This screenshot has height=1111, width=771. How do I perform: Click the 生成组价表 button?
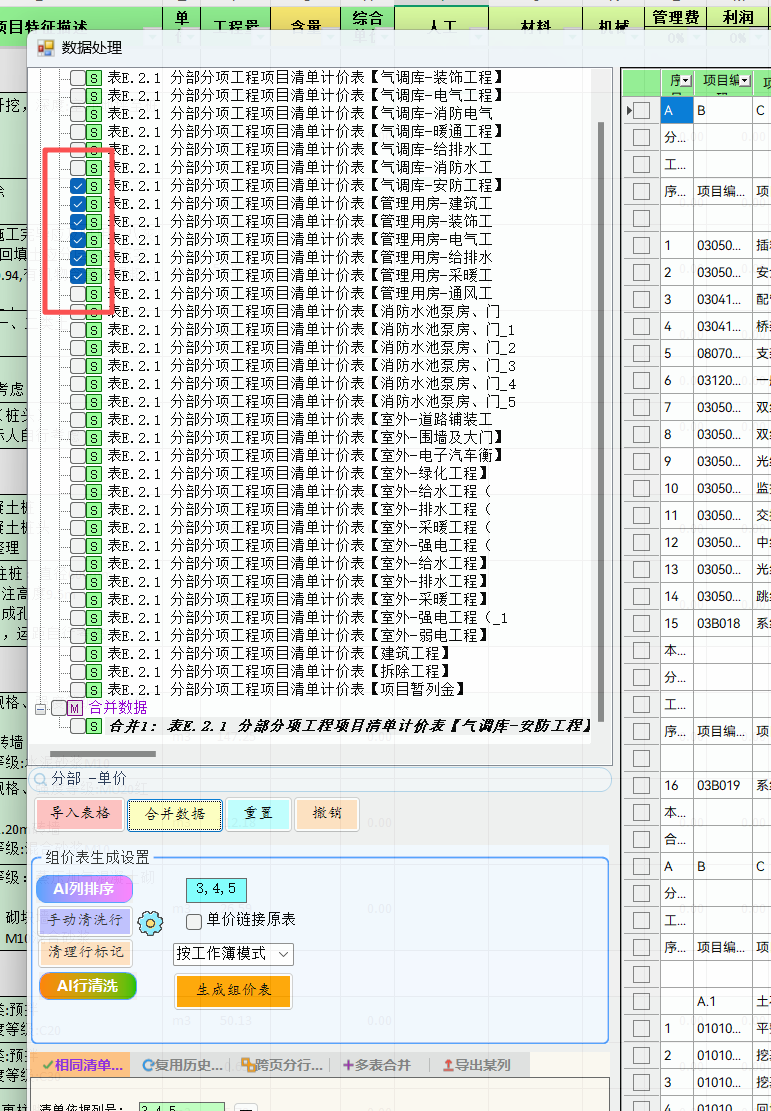pyautogui.click(x=234, y=991)
